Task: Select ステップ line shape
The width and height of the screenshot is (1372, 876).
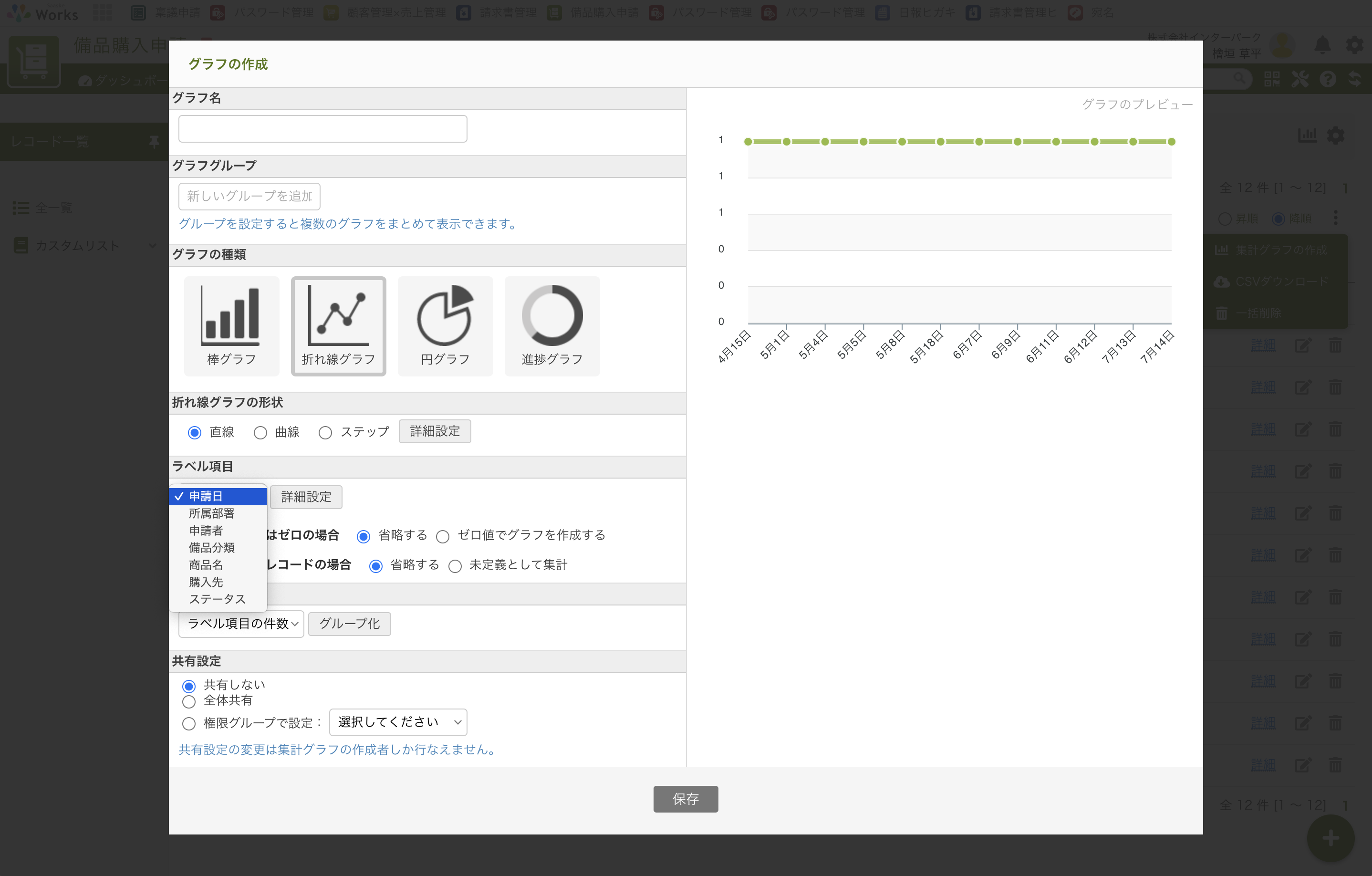Action: point(325,433)
